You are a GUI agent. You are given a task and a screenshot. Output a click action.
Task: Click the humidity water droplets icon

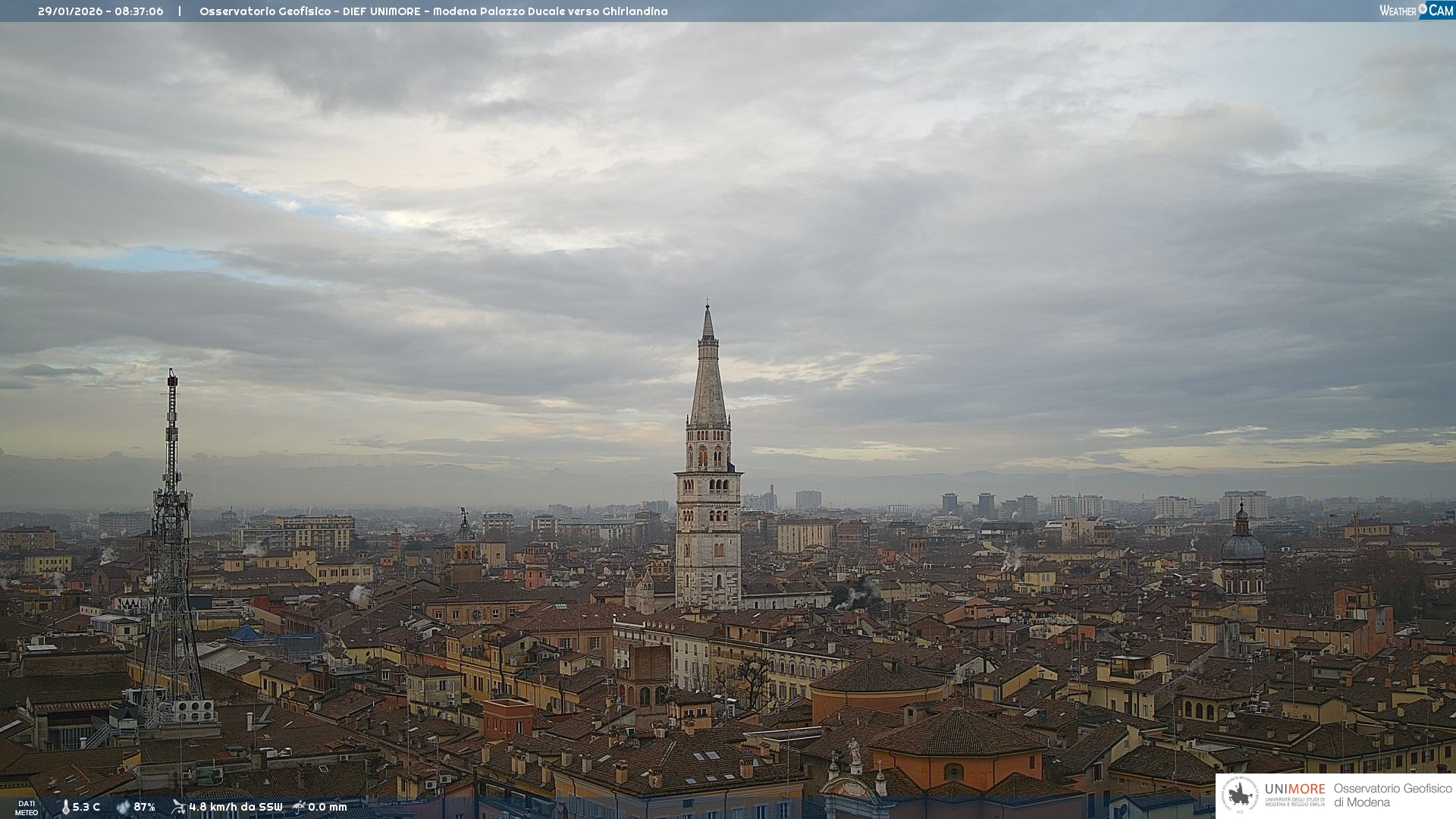click(x=123, y=807)
